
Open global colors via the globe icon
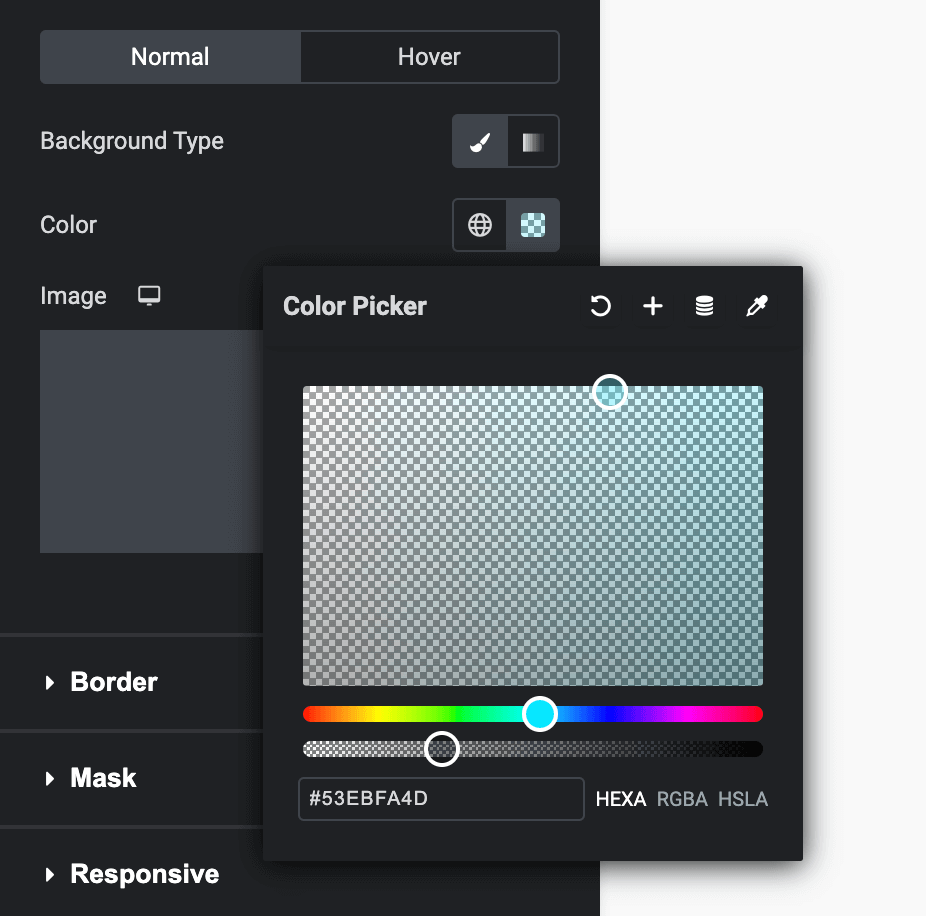(x=479, y=224)
